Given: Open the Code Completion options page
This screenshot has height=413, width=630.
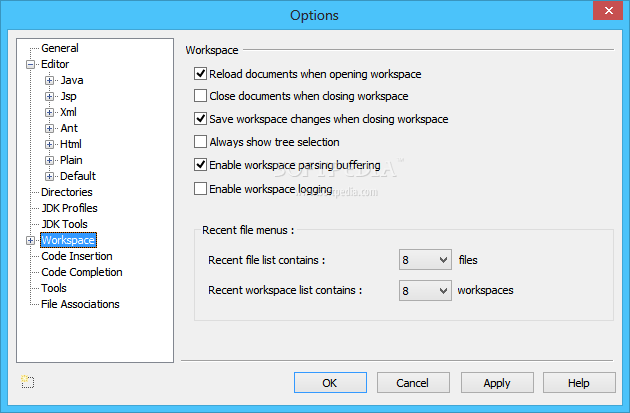Looking at the screenshot, I should [x=82, y=272].
